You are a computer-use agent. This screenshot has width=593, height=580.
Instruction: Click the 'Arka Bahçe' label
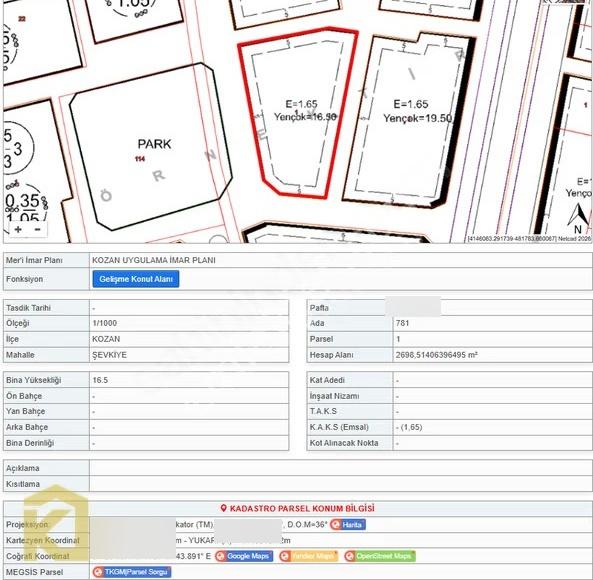(27, 427)
